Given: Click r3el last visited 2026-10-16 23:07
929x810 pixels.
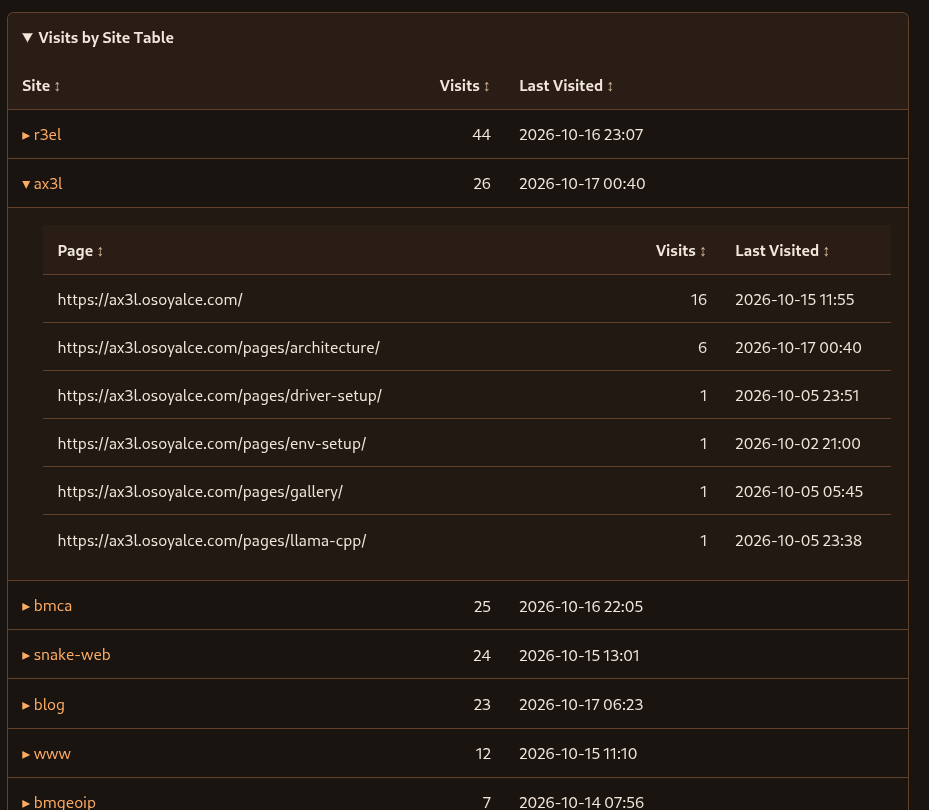Looking at the screenshot, I should point(581,135).
